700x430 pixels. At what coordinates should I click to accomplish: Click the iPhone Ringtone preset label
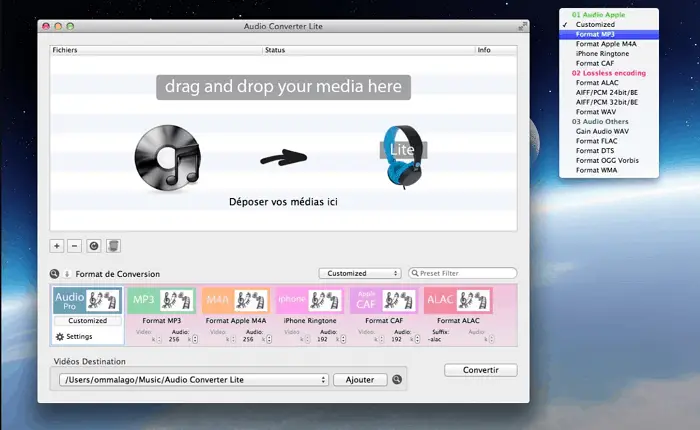coord(310,321)
